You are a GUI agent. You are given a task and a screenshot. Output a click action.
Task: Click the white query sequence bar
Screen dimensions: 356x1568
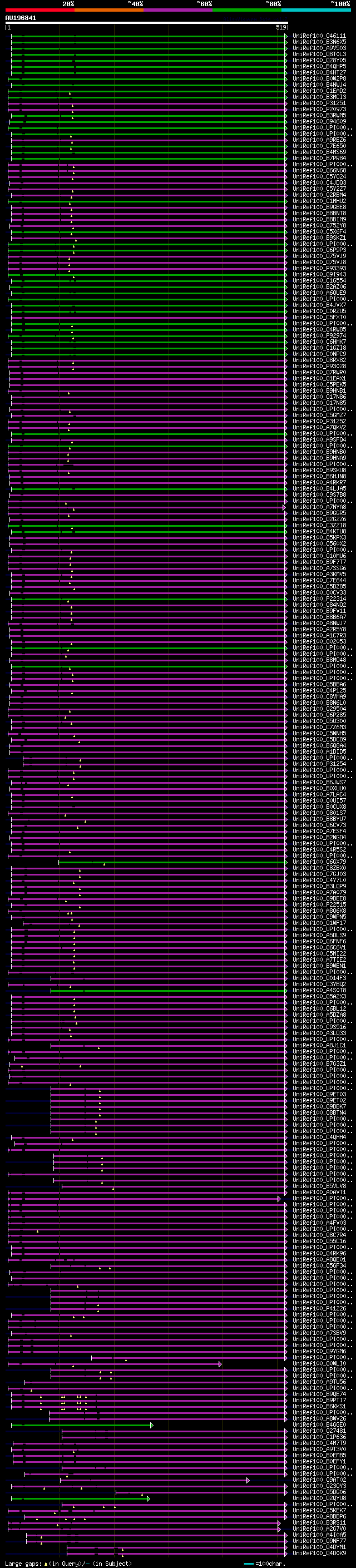pos(147,22)
